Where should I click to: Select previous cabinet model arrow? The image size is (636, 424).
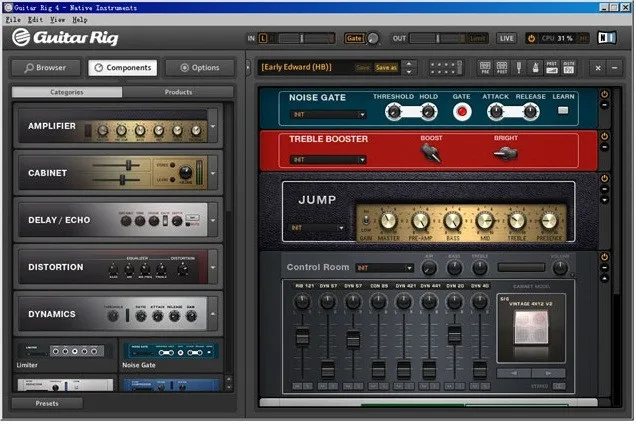pyautogui.click(x=514, y=372)
